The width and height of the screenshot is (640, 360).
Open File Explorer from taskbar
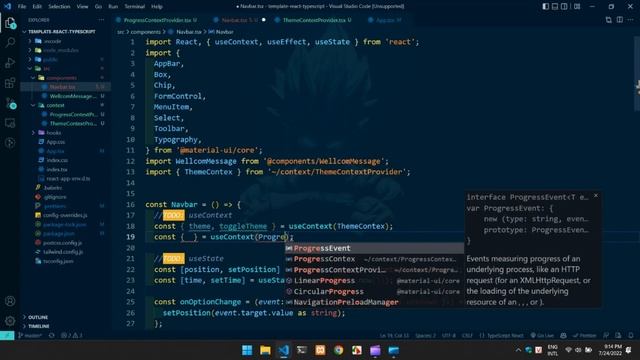[265, 350]
